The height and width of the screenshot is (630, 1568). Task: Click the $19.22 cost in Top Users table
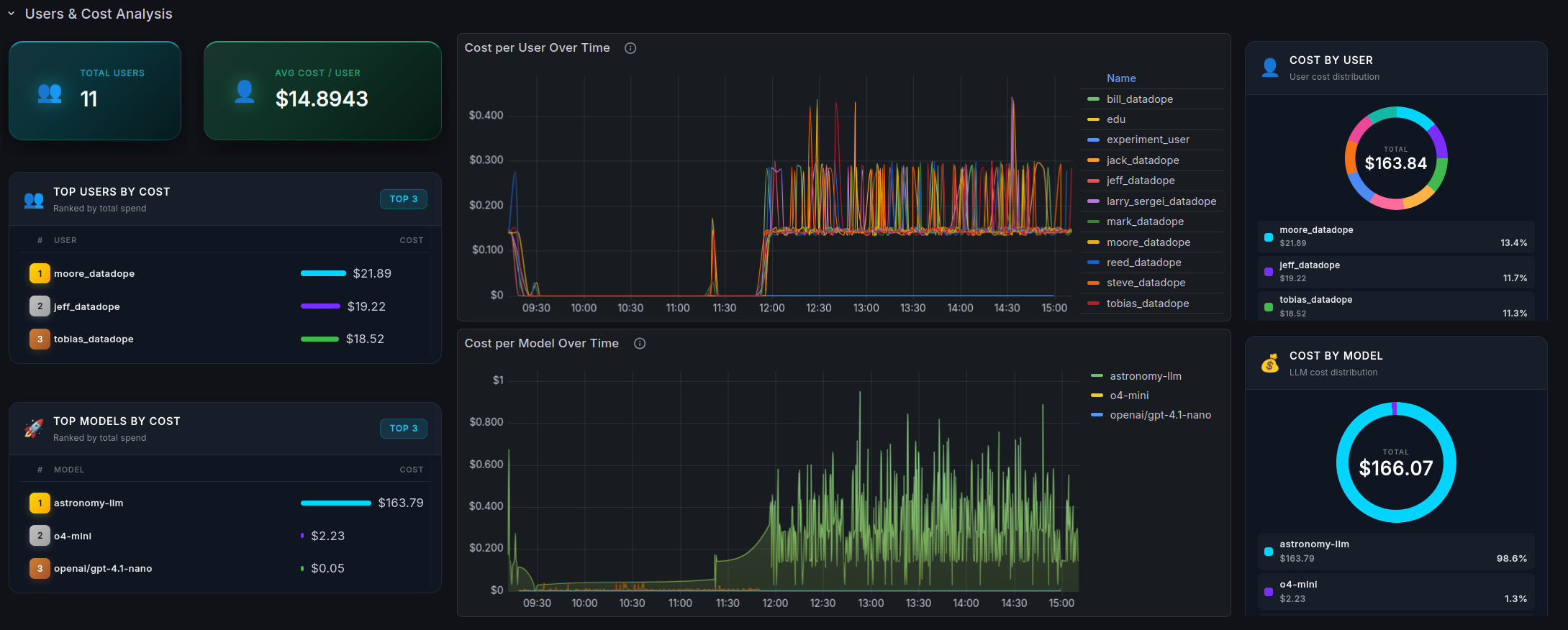(366, 306)
